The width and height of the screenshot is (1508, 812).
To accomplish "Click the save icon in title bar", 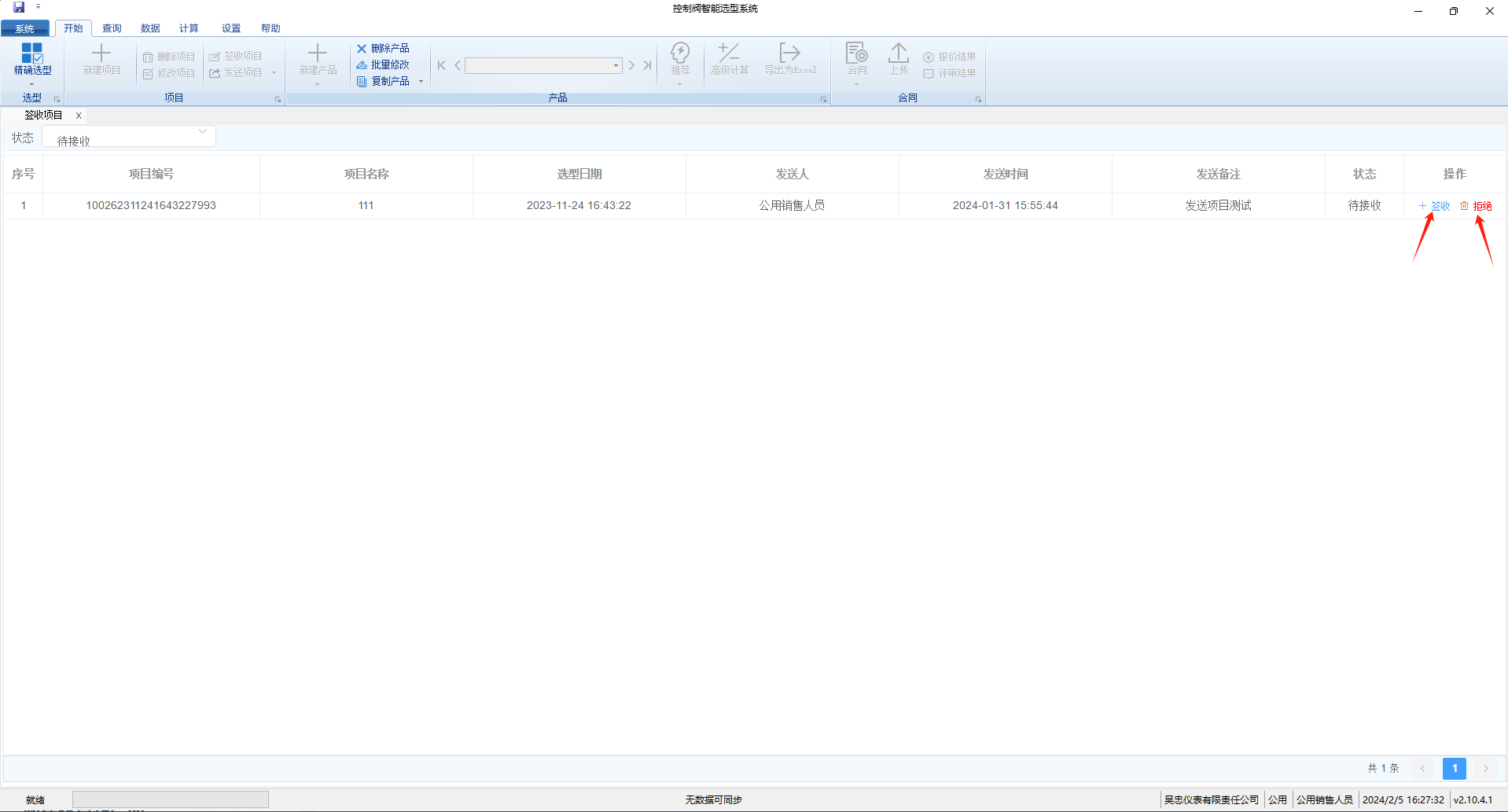I will [x=19, y=8].
